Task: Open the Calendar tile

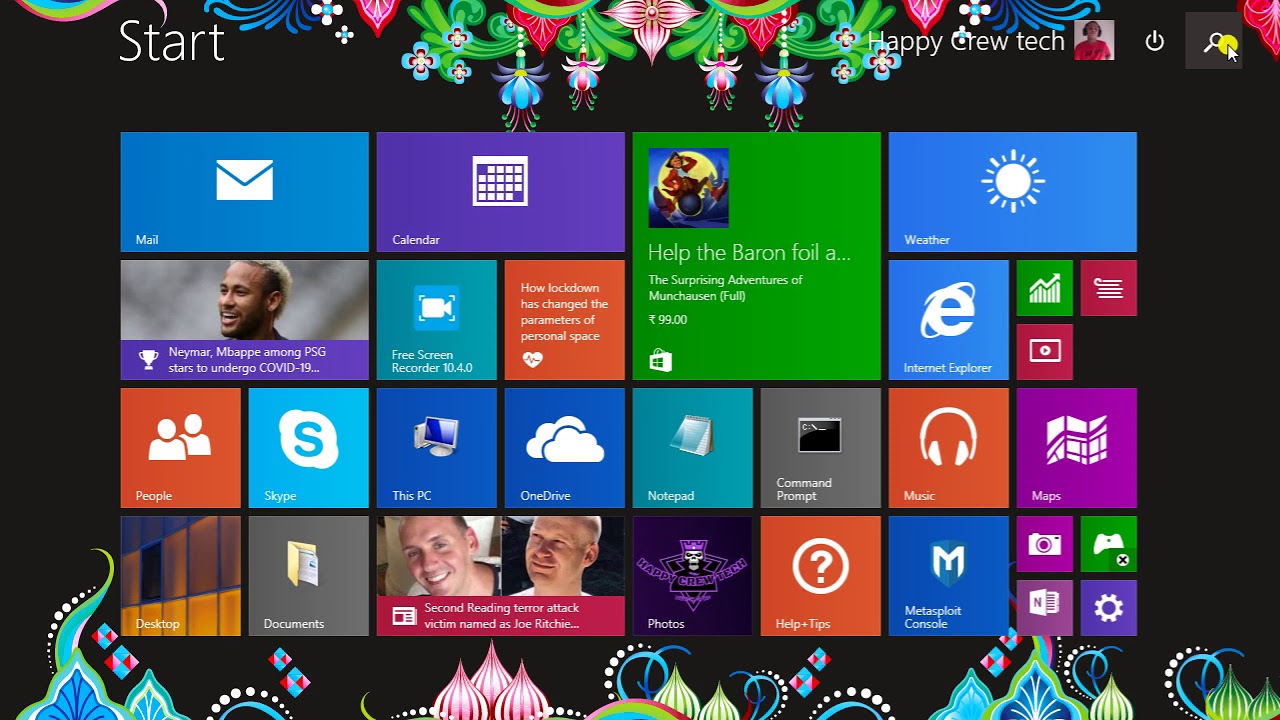Action: coord(500,192)
